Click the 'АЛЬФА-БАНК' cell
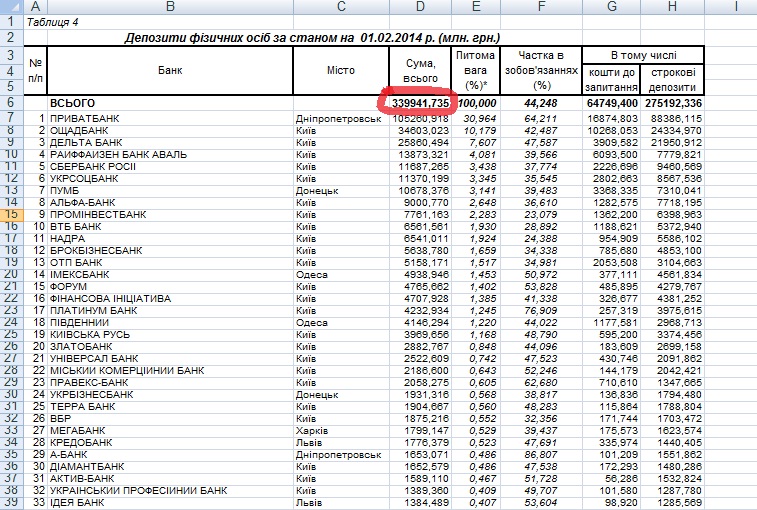757x510 pixels. (170, 202)
